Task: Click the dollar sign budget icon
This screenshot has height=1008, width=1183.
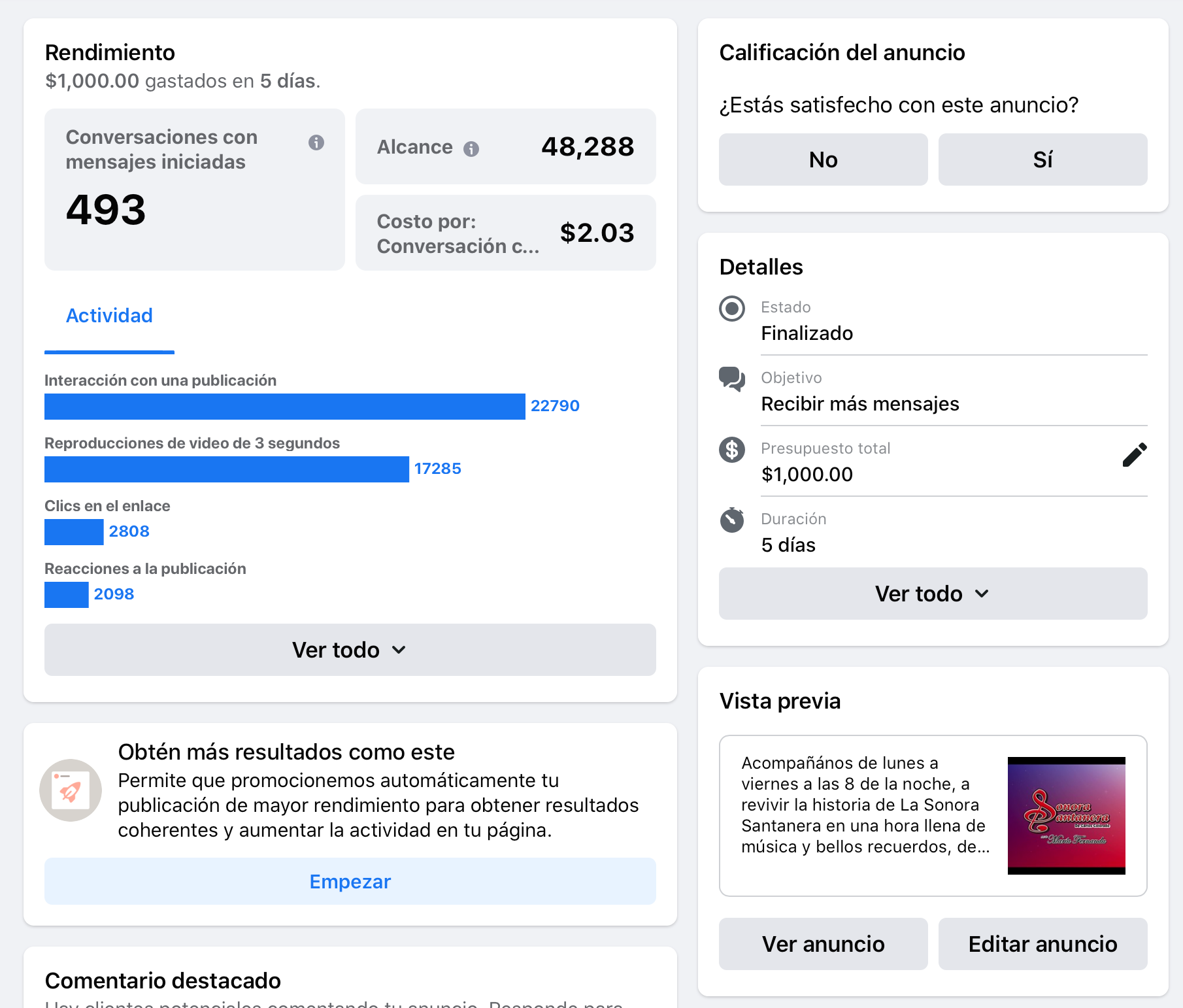Action: point(732,450)
